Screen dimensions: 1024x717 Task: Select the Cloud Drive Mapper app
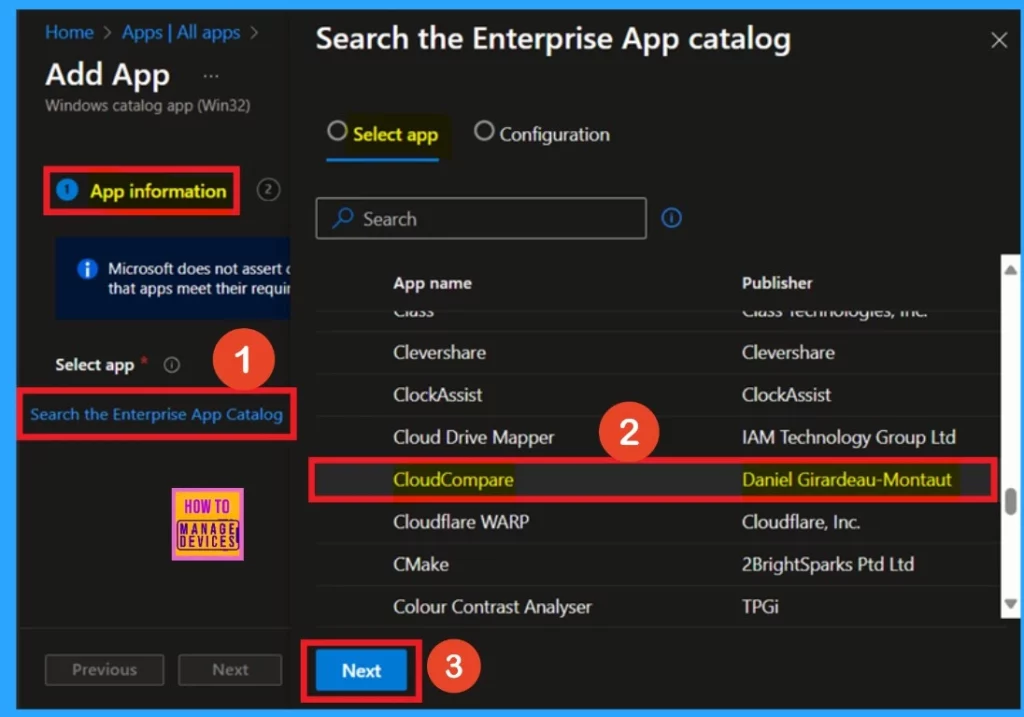coord(657,437)
